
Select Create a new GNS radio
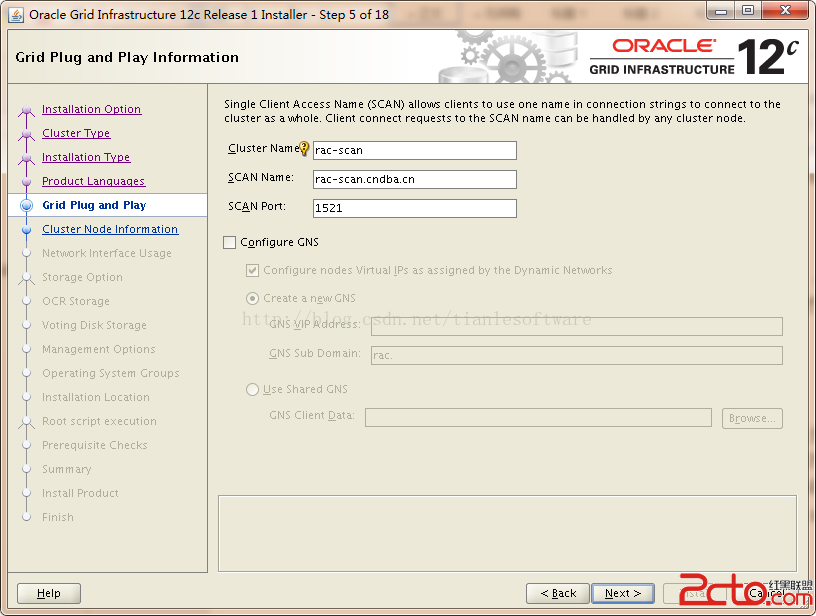point(252,299)
